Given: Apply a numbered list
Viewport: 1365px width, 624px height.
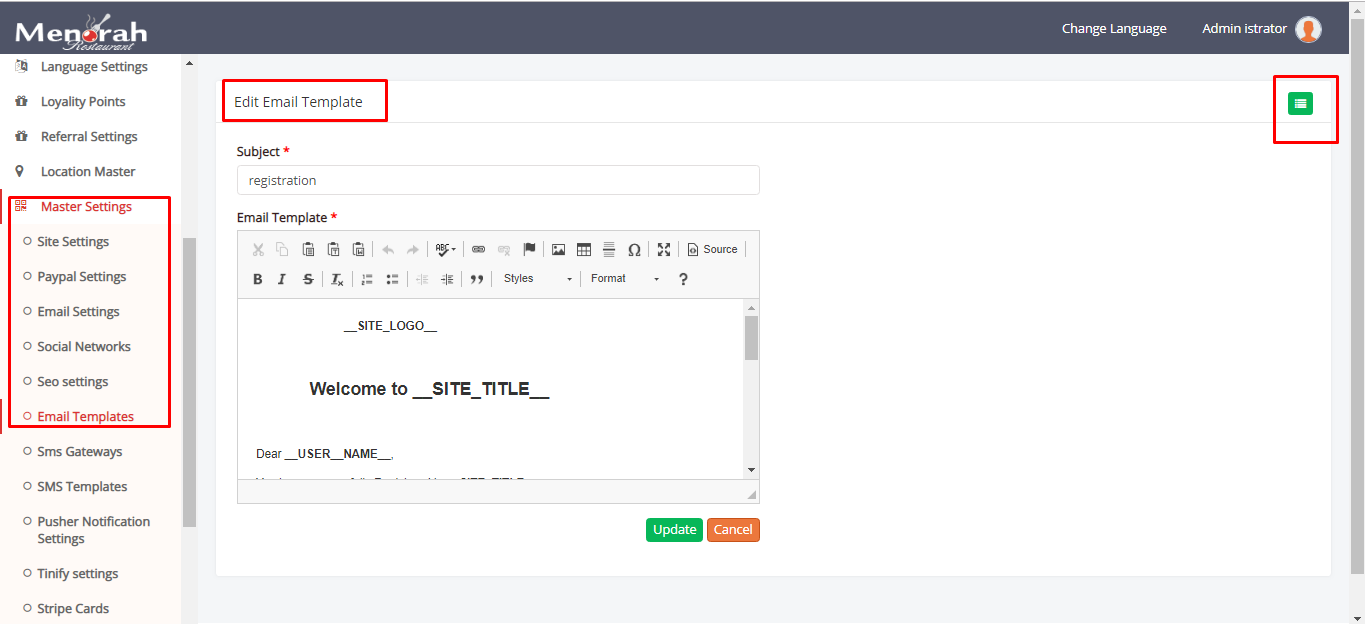Looking at the screenshot, I should (x=367, y=279).
